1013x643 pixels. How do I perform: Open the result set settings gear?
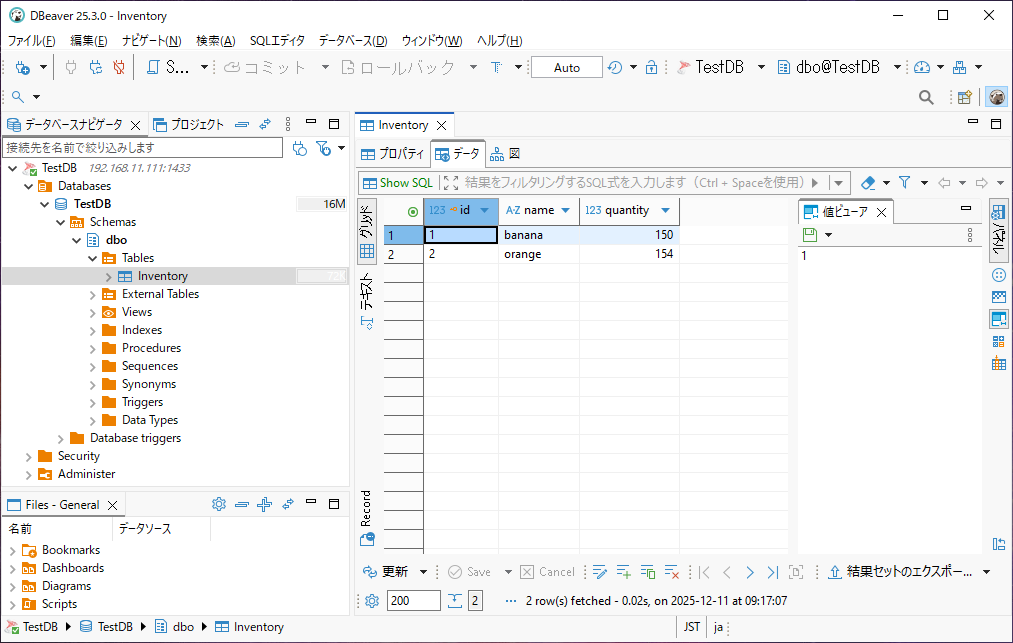(x=372, y=601)
